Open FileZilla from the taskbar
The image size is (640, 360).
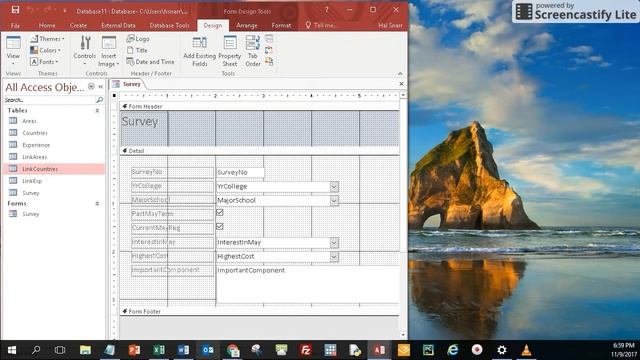coord(306,350)
